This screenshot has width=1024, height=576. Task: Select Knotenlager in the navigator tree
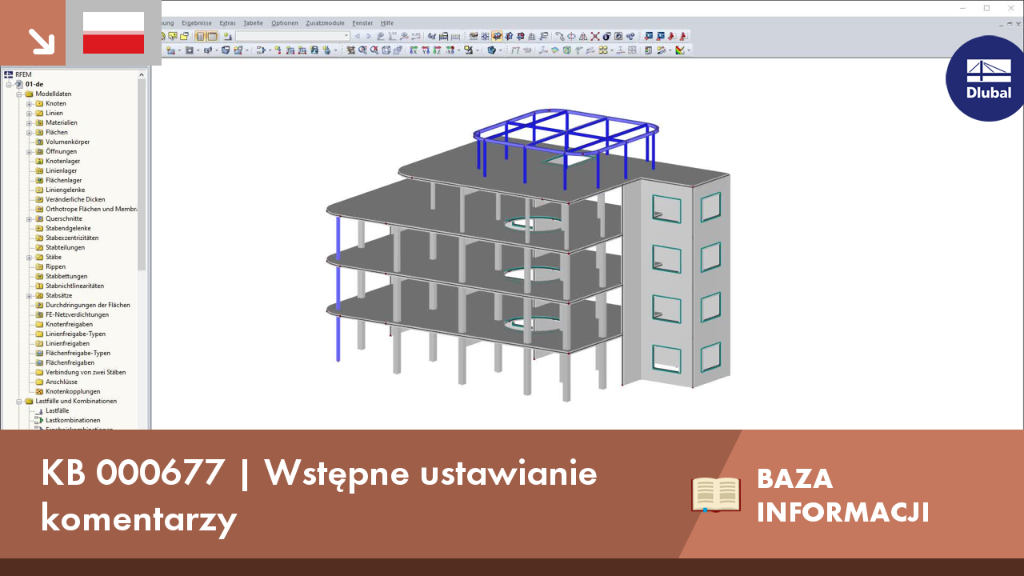point(63,161)
